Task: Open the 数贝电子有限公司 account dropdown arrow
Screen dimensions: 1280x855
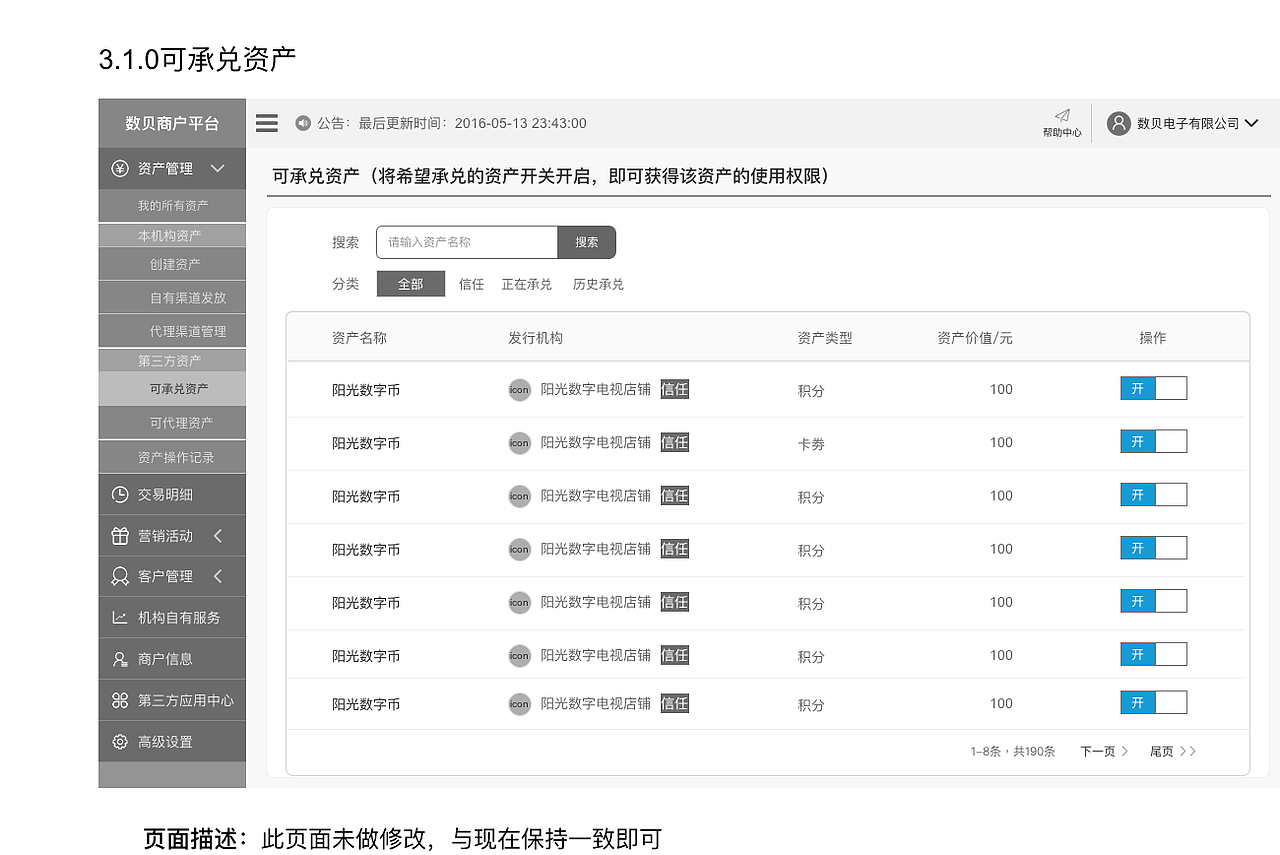Action: (x=1251, y=123)
